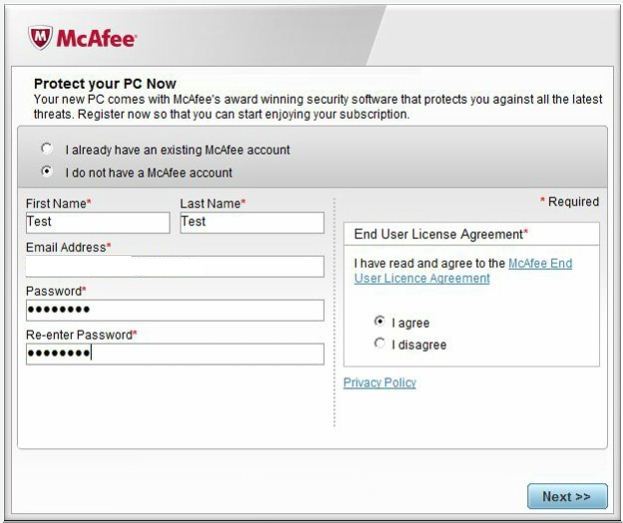Click the 'End User License Agreement' header text
The height and width of the screenshot is (523, 623).
click(440, 234)
